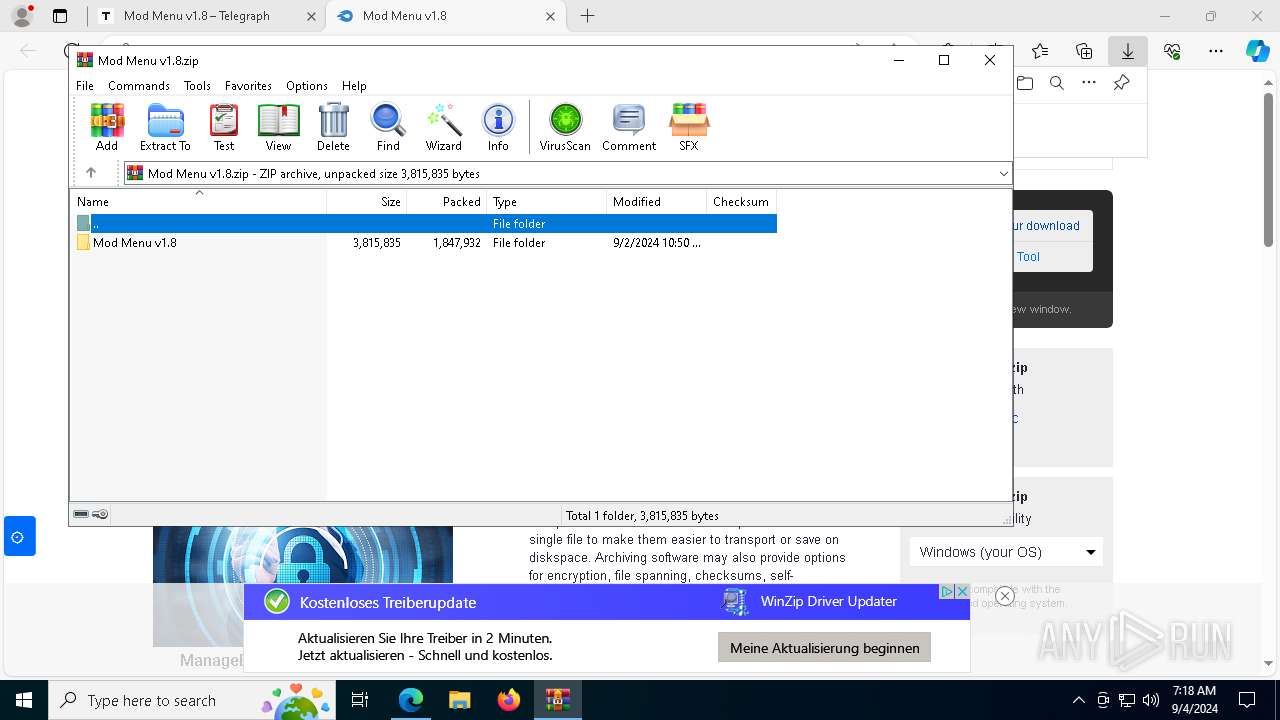Show archive Info

(498, 127)
